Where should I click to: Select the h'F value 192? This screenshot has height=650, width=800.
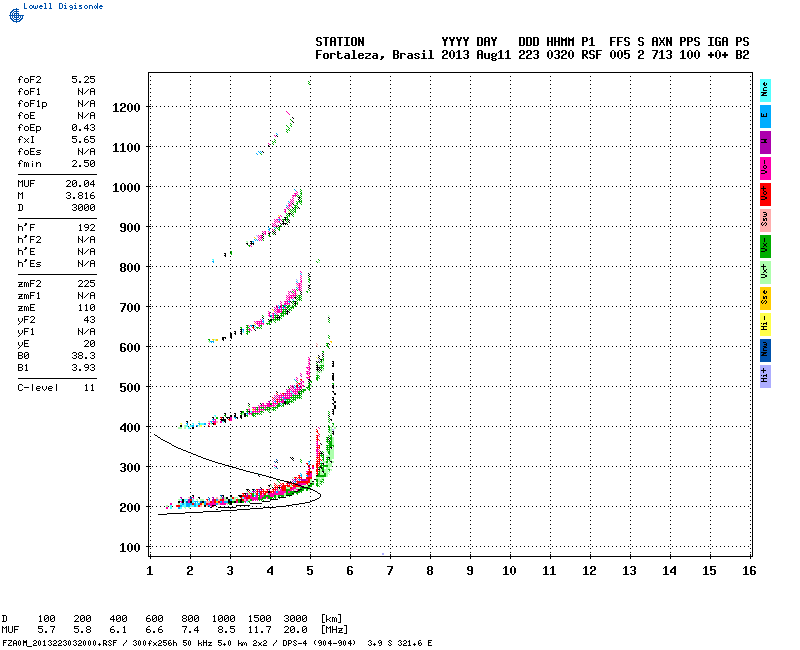pos(87,228)
